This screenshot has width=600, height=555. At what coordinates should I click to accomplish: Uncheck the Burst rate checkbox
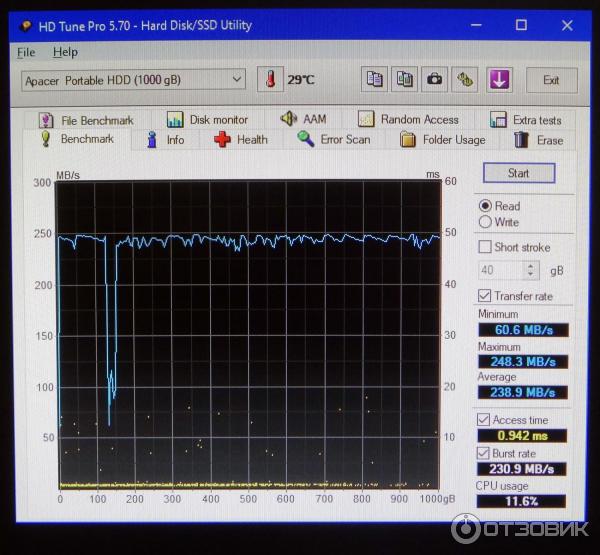click(483, 453)
